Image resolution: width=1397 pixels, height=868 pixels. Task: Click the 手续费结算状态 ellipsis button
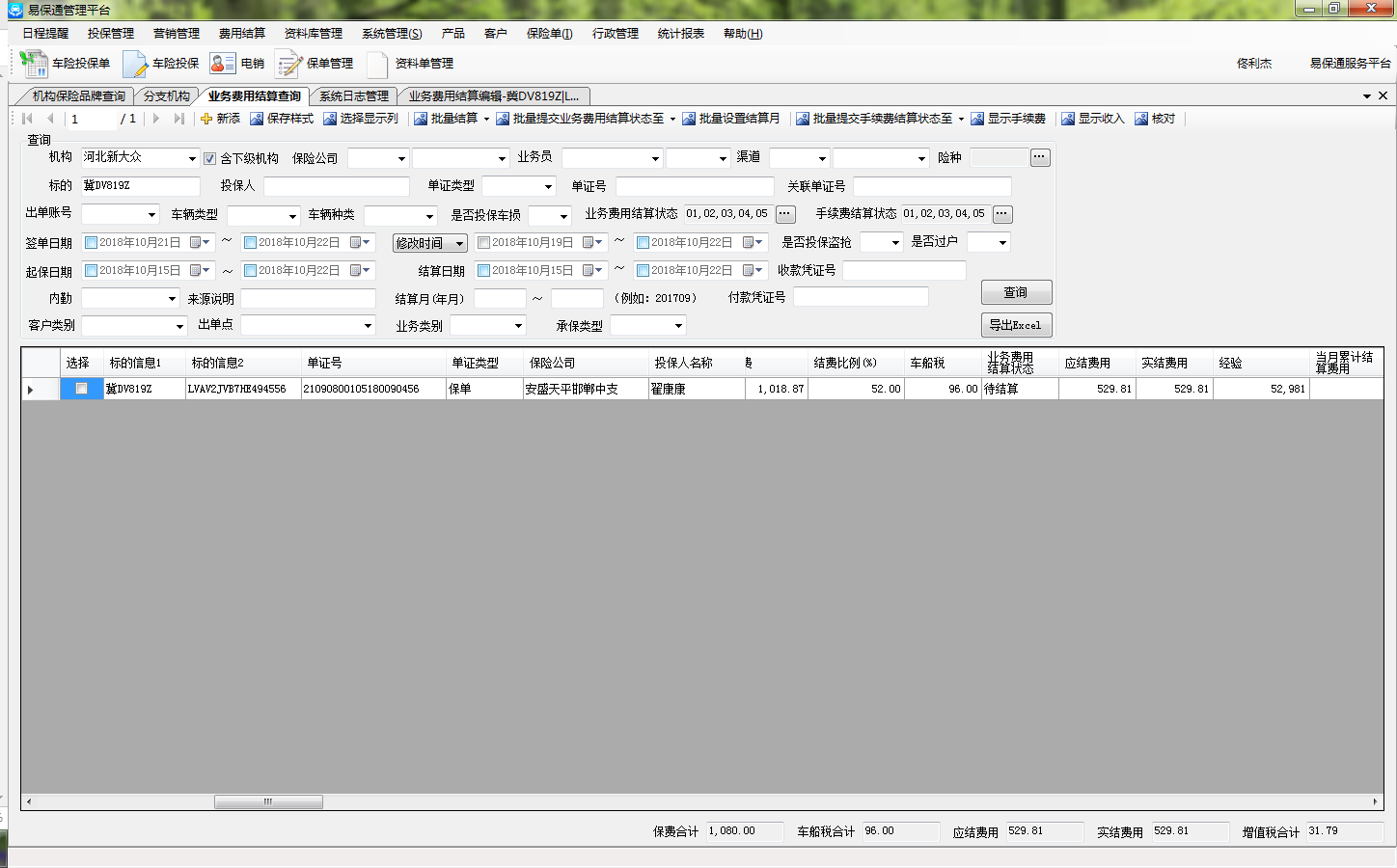(x=1002, y=214)
